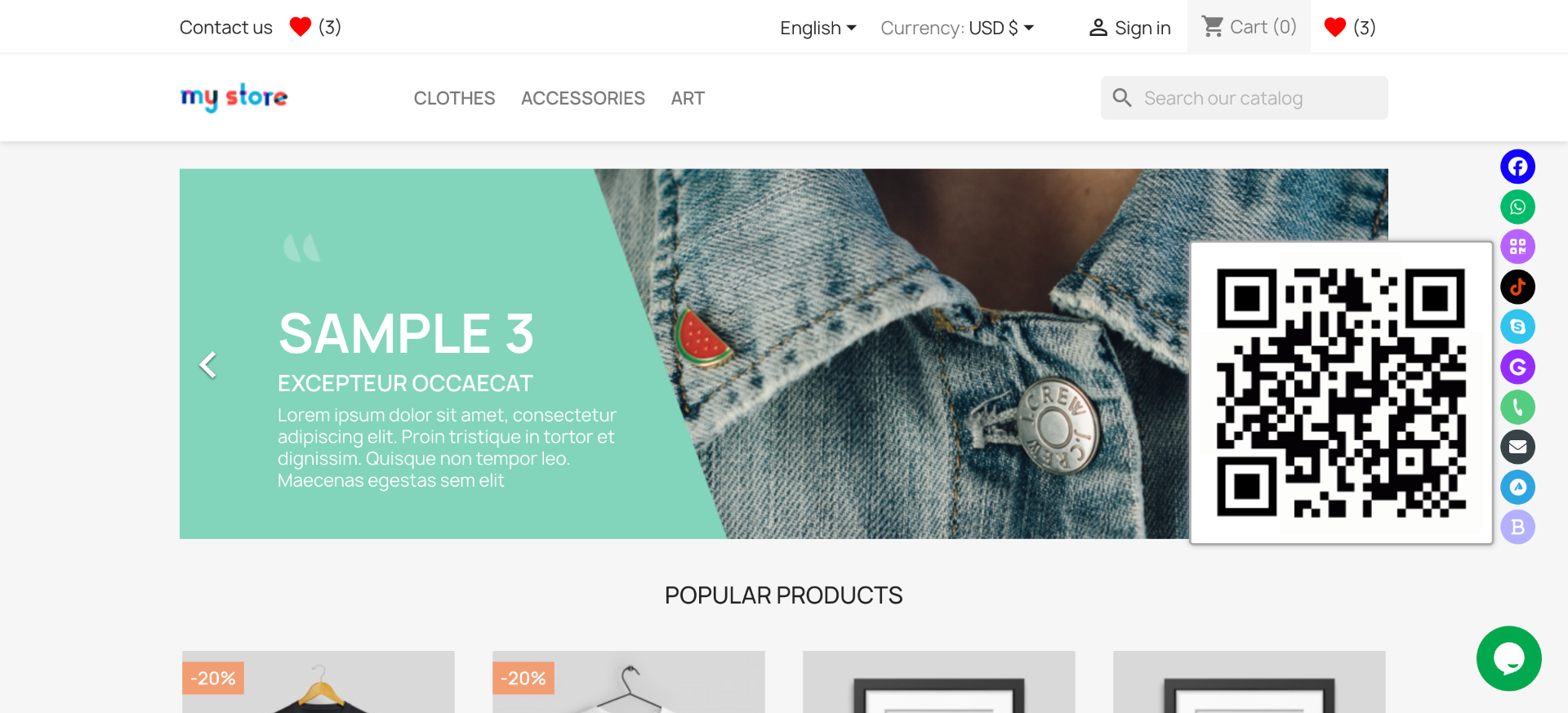Image resolution: width=1568 pixels, height=713 pixels.
Task: Click the Sign in link
Action: [1129, 28]
